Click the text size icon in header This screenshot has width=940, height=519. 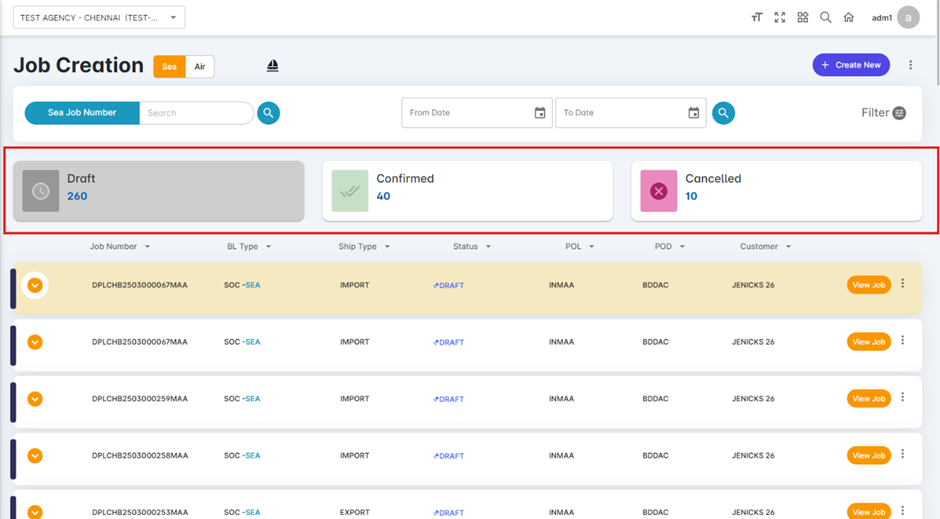pos(756,18)
